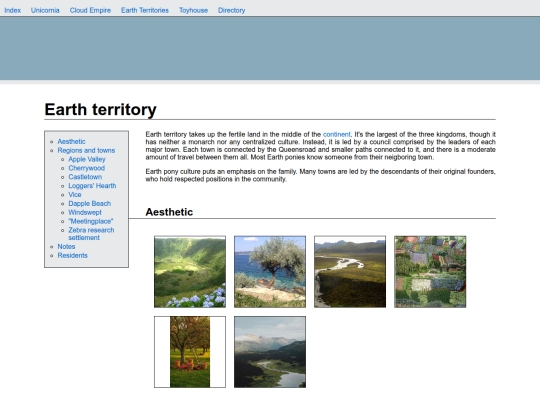Screen dimensions: 540x405
Task: Open winding river plateau thumbnail
Action: 350,272
